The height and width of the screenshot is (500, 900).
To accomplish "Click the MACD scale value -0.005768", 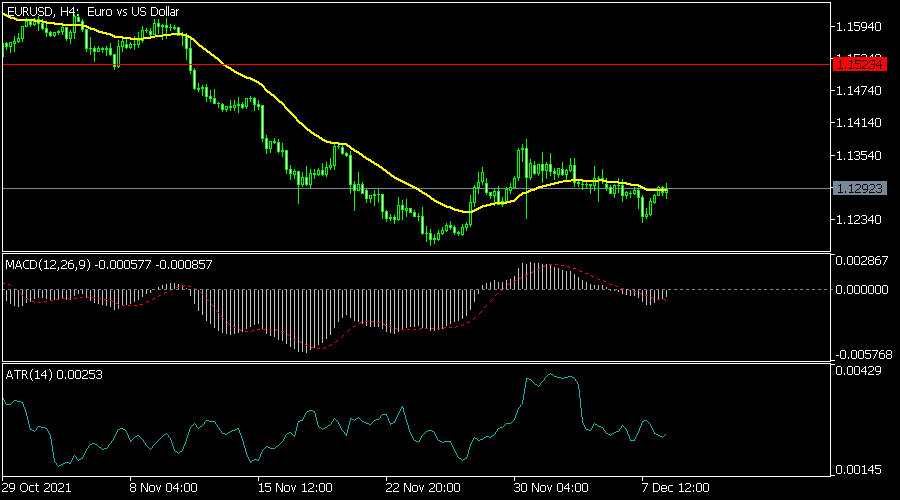I will tap(863, 354).
